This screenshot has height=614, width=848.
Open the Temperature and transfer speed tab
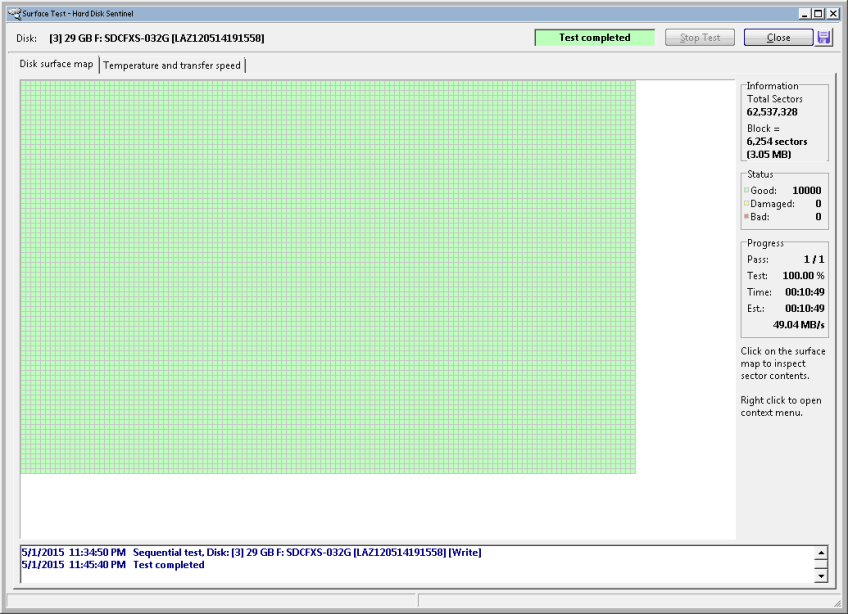point(172,65)
